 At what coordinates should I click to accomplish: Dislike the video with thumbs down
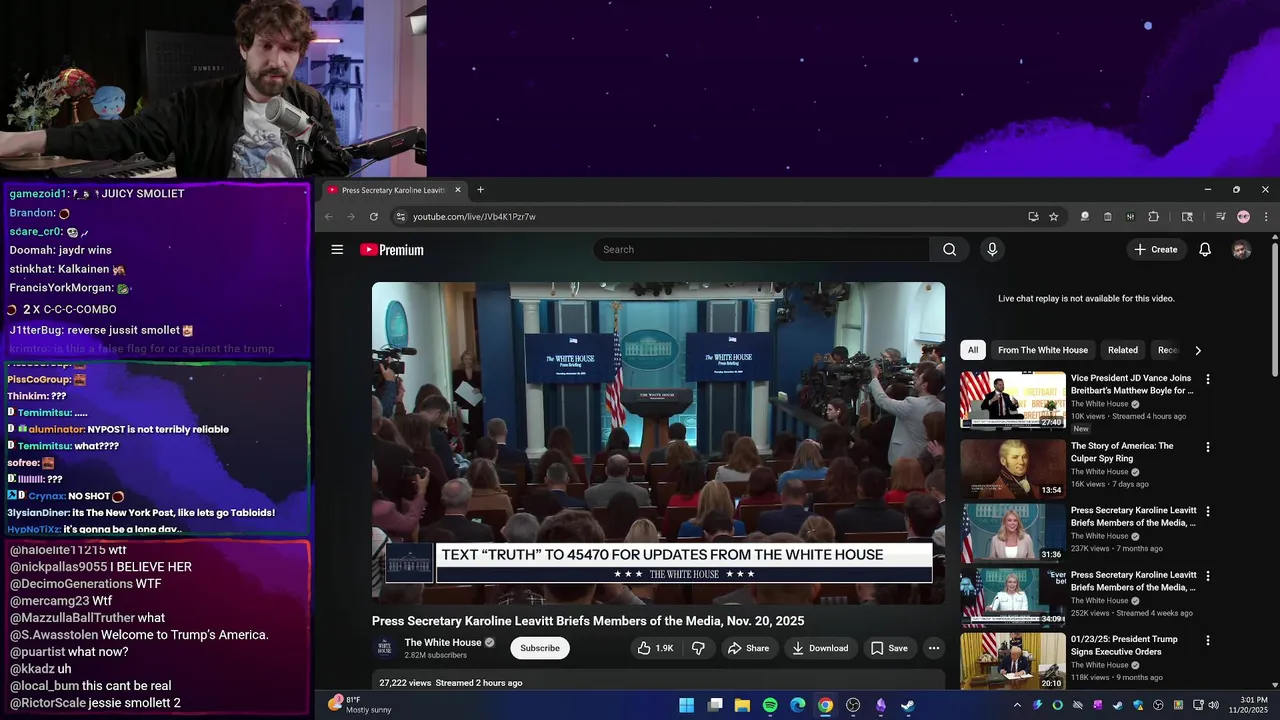(698, 648)
